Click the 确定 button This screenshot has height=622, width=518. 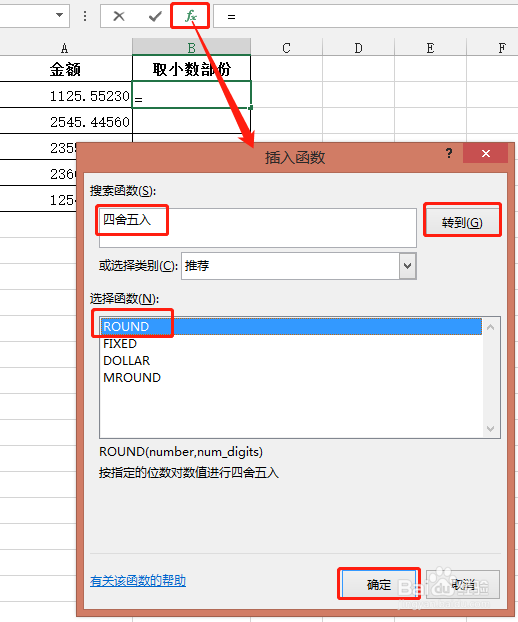(x=379, y=584)
